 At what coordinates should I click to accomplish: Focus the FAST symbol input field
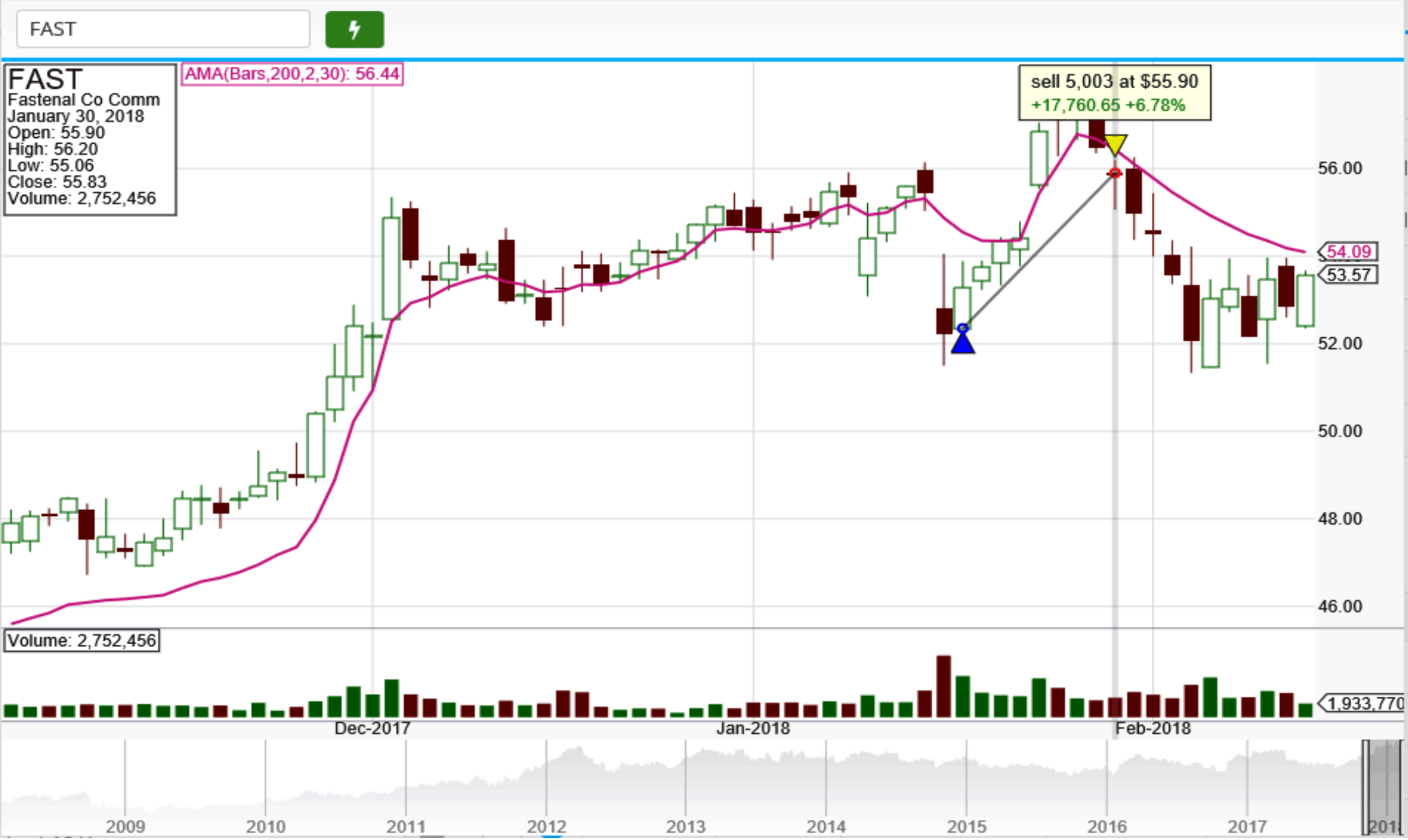click(x=163, y=29)
